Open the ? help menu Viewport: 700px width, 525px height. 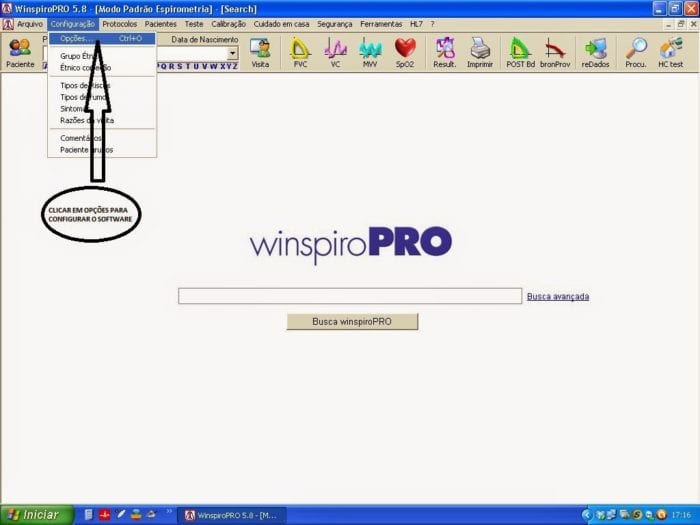click(432, 24)
